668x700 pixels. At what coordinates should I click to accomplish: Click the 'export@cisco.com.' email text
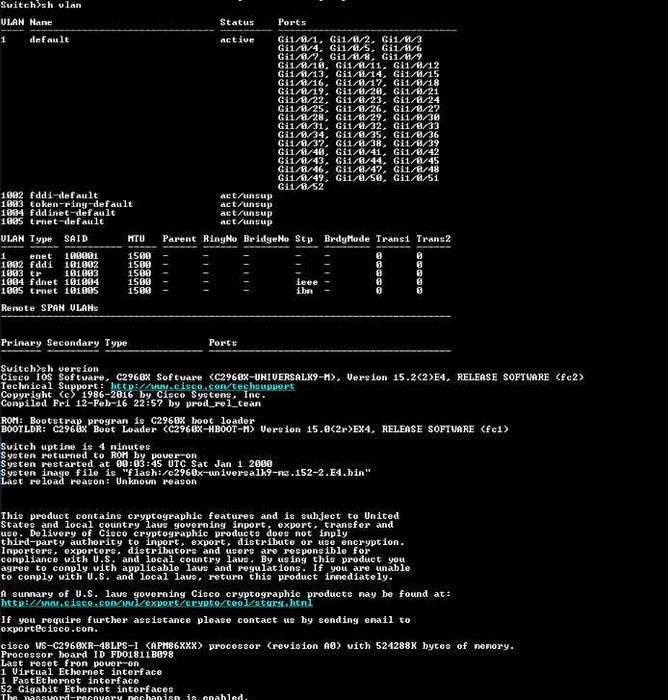click(50, 629)
